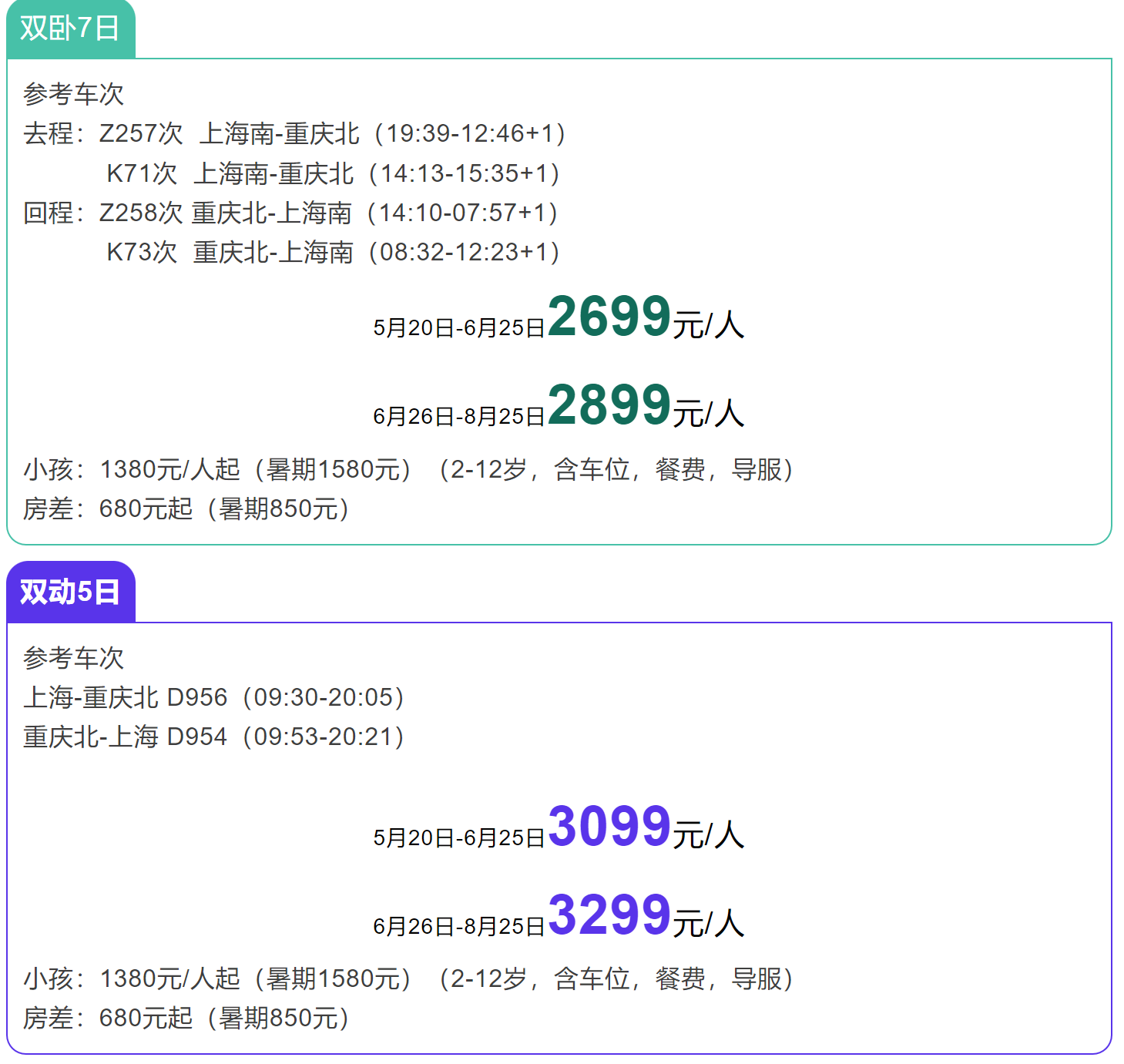Click the 小孩 price line in 双卧7日 section
Viewport: 1124px width, 1064px height.
coord(408,469)
